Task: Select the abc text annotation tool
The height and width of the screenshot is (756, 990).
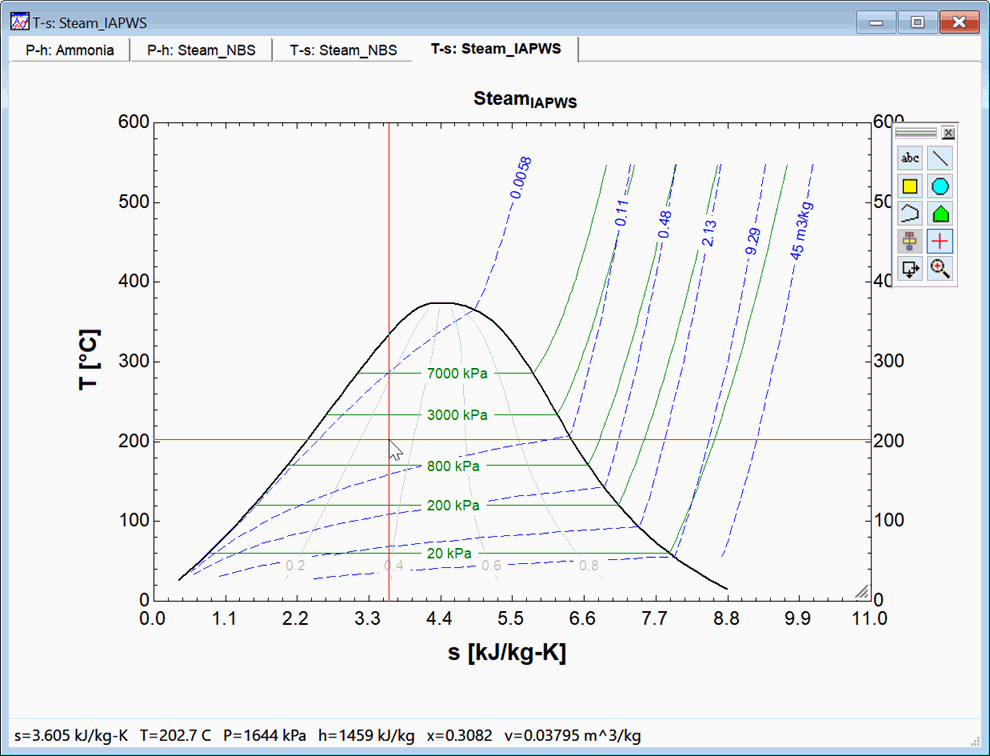Action: coord(910,158)
